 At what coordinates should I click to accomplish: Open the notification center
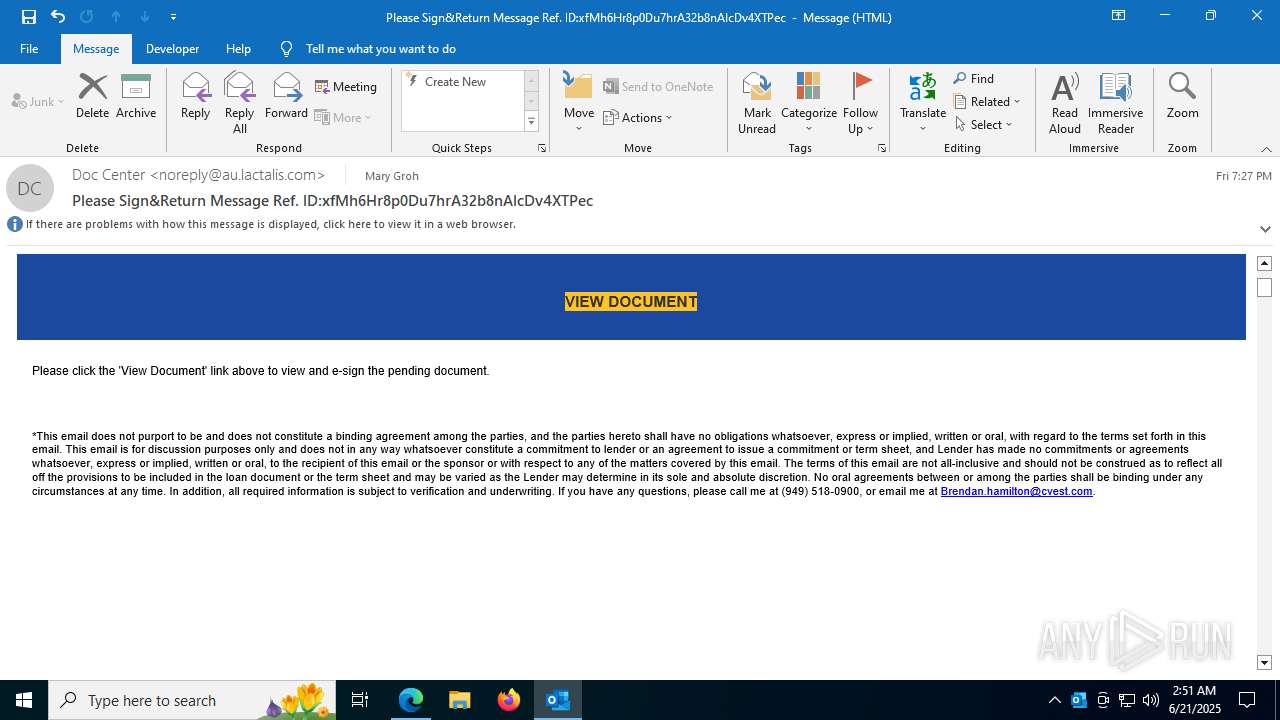point(1247,700)
